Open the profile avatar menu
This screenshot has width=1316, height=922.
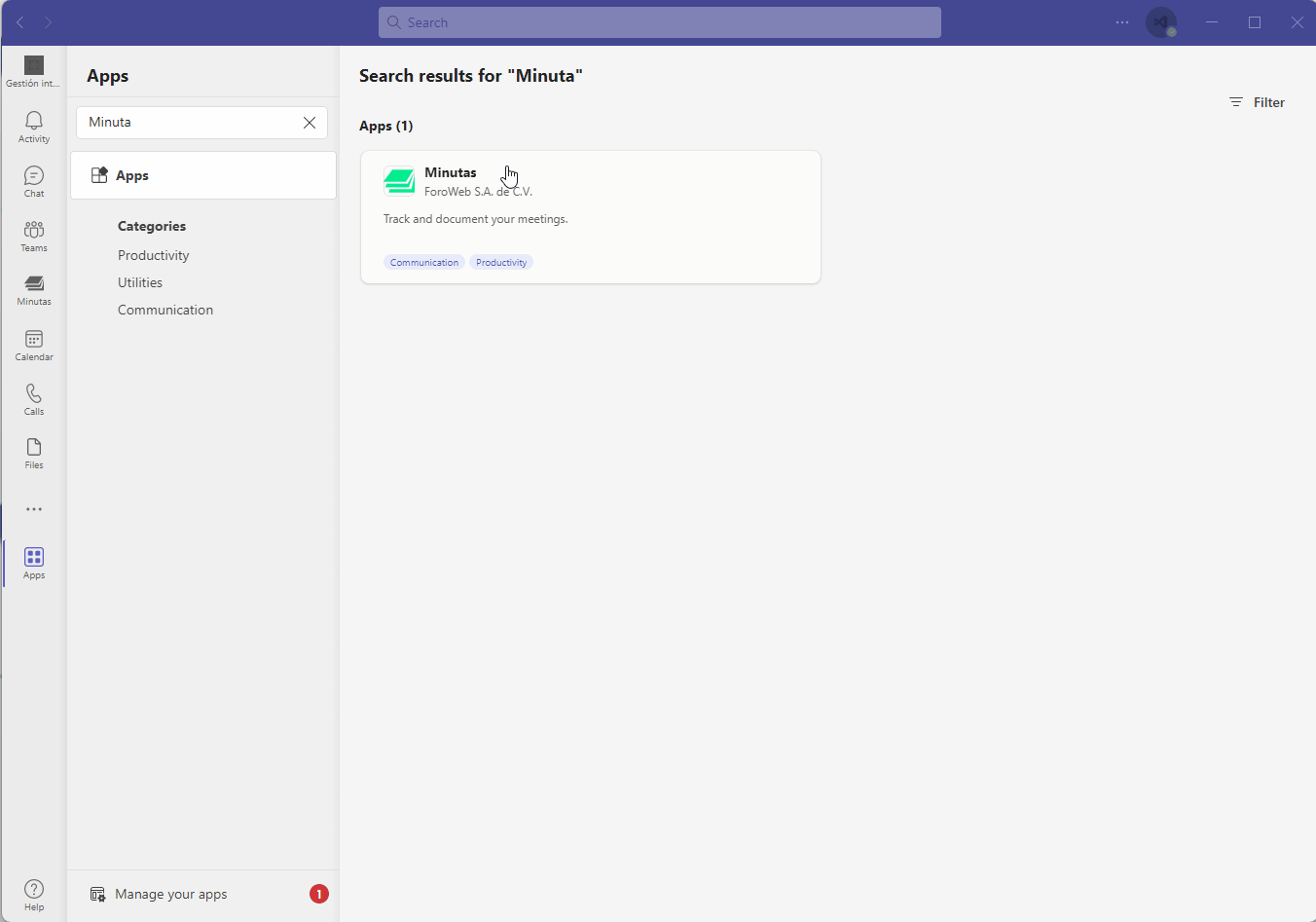point(1161,22)
